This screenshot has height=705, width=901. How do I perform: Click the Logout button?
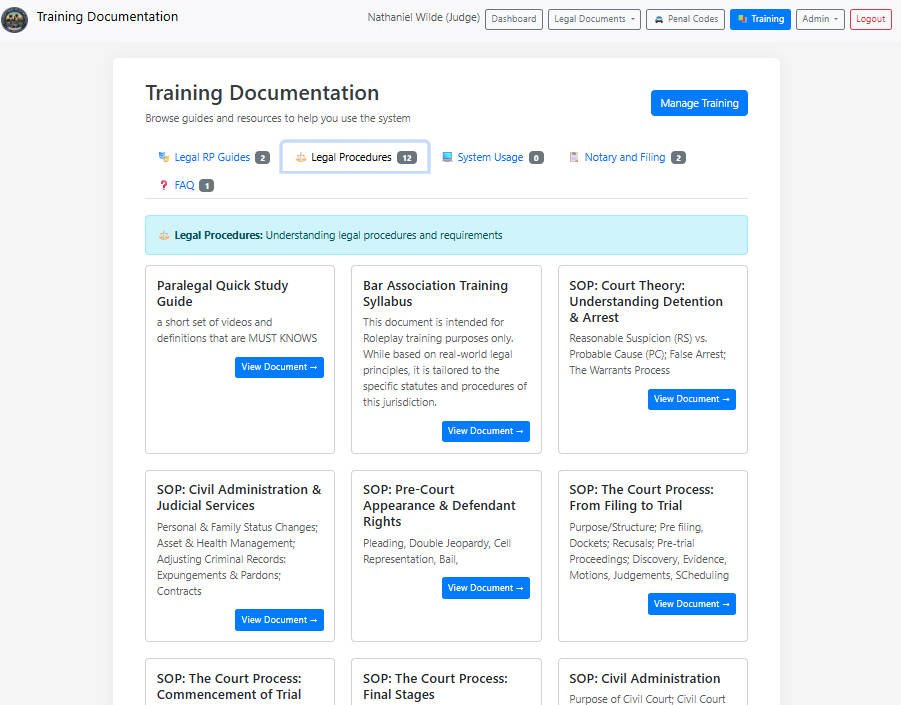[870, 18]
